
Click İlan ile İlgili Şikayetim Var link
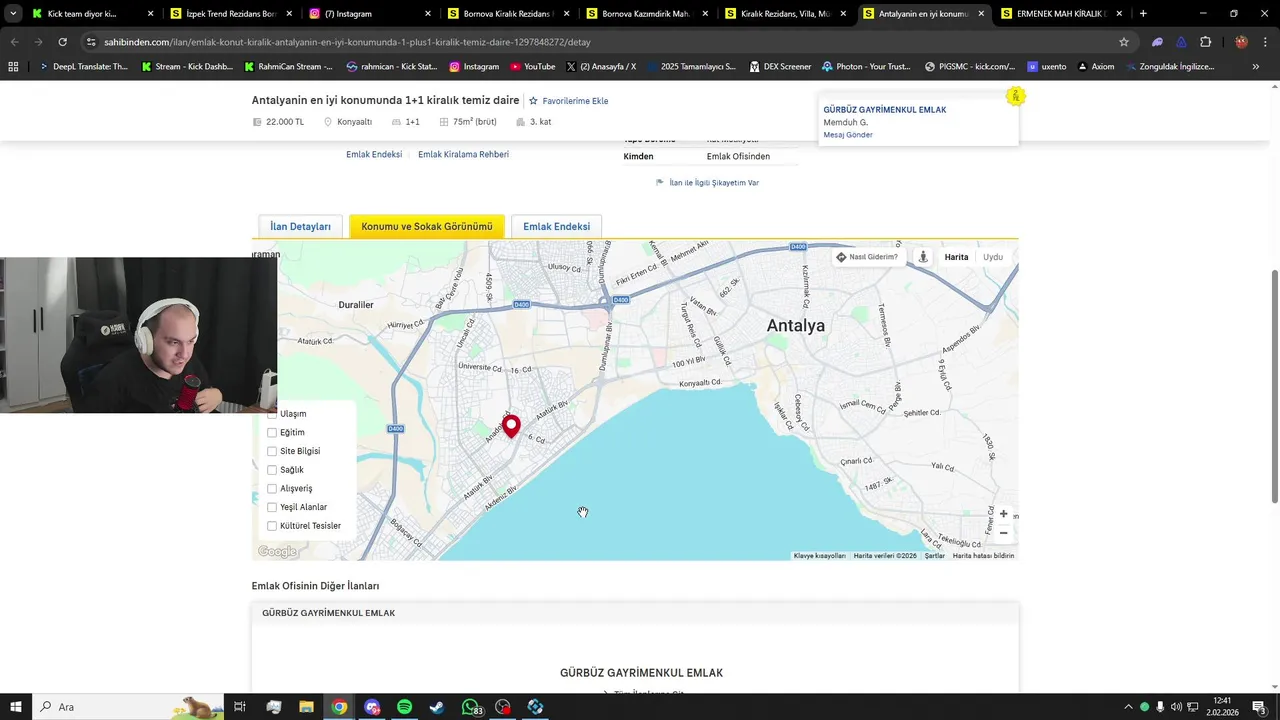click(x=714, y=183)
